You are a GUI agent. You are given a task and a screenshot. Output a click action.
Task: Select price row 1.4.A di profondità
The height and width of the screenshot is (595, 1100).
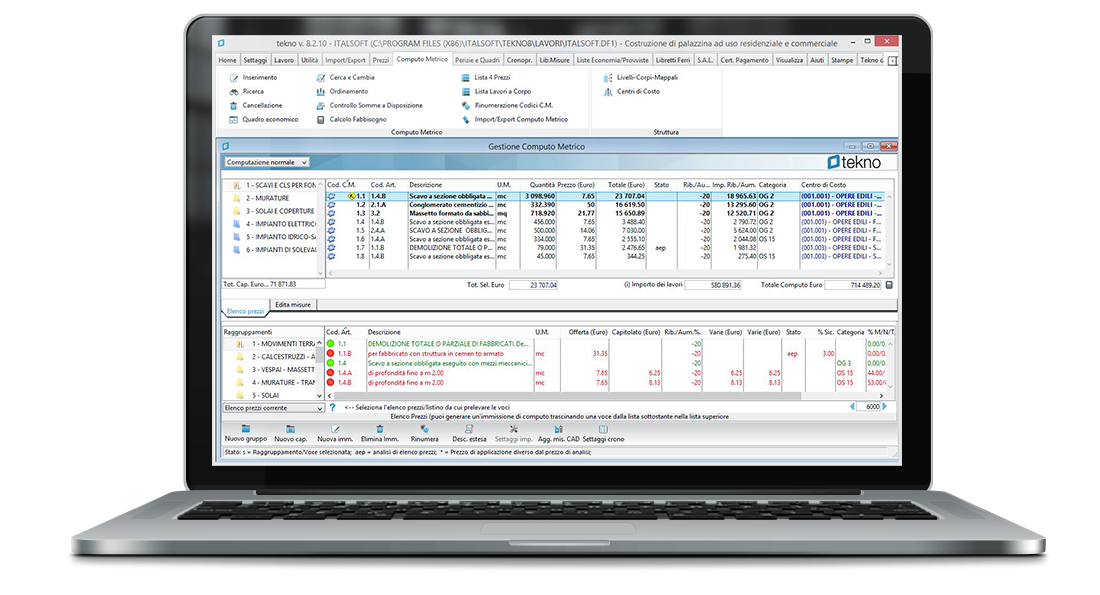pos(605,373)
